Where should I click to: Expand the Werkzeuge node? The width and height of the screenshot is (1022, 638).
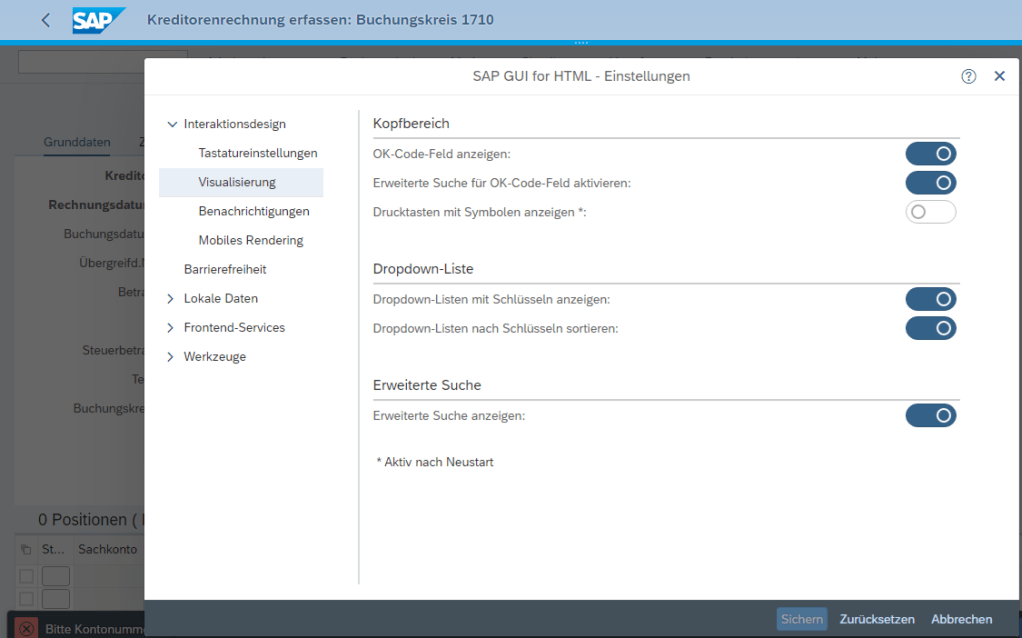click(171, 357)
